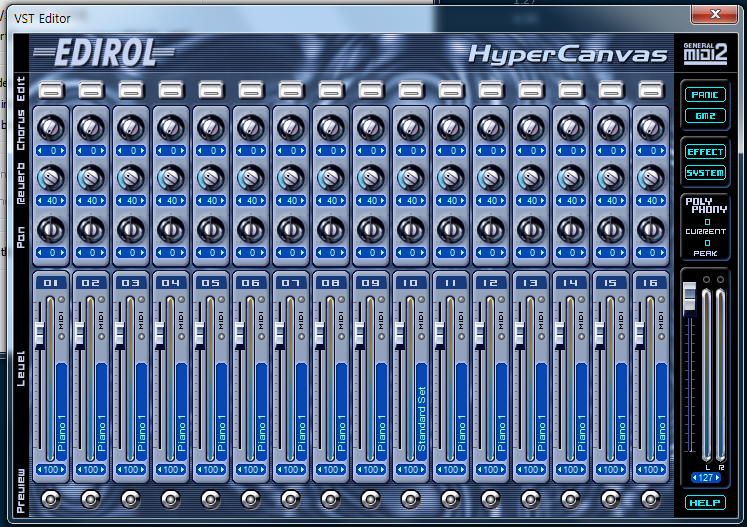Open the Edit button for part 05
The height and width of the screenshot is (527, 747).
pos(211,90)
